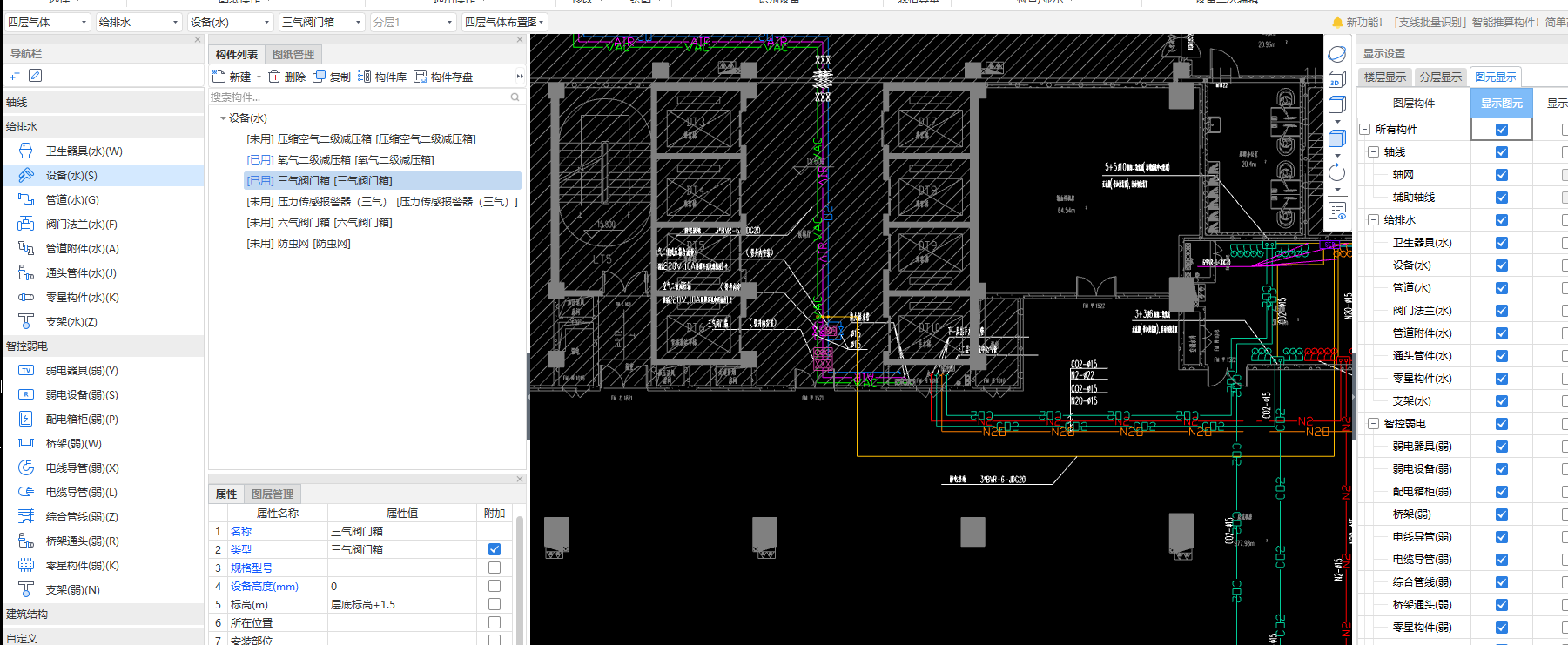Image resolution: width=1568 pixels, height=645 pixels.
Task: Expand 建筑结构 navigation section
Action: coord(103,614)
